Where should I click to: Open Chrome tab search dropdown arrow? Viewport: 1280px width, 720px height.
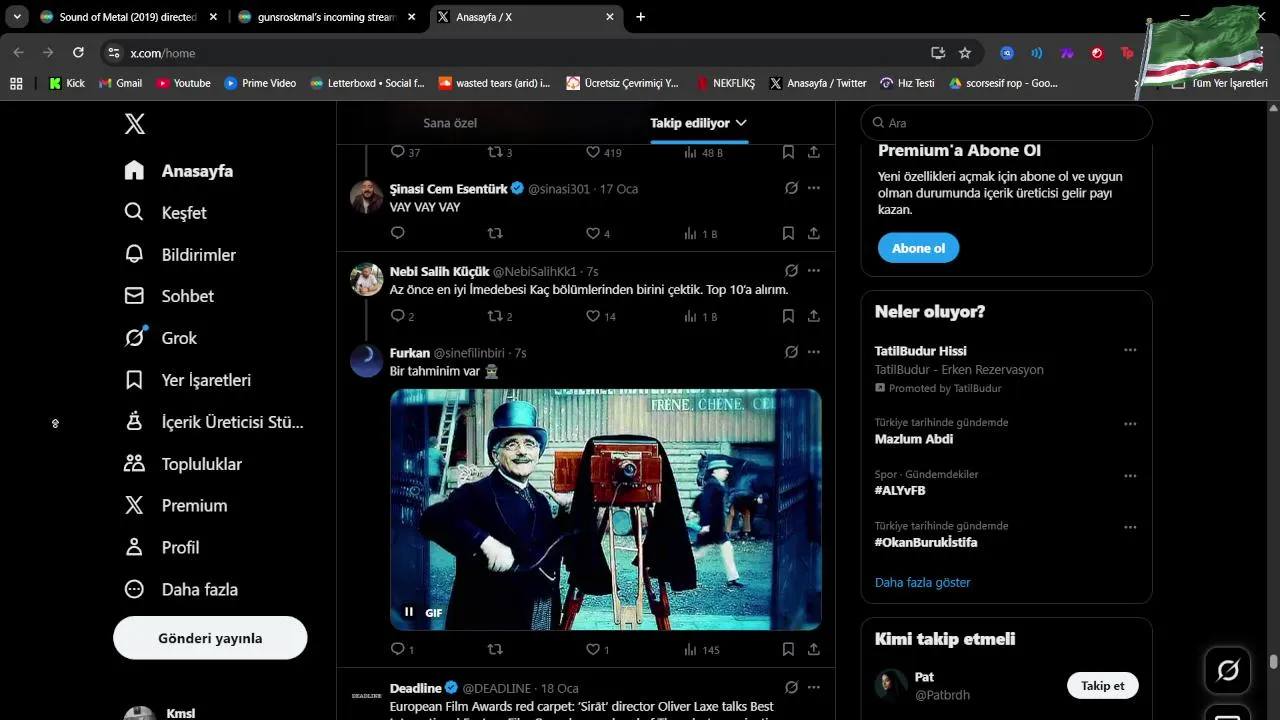17,17
